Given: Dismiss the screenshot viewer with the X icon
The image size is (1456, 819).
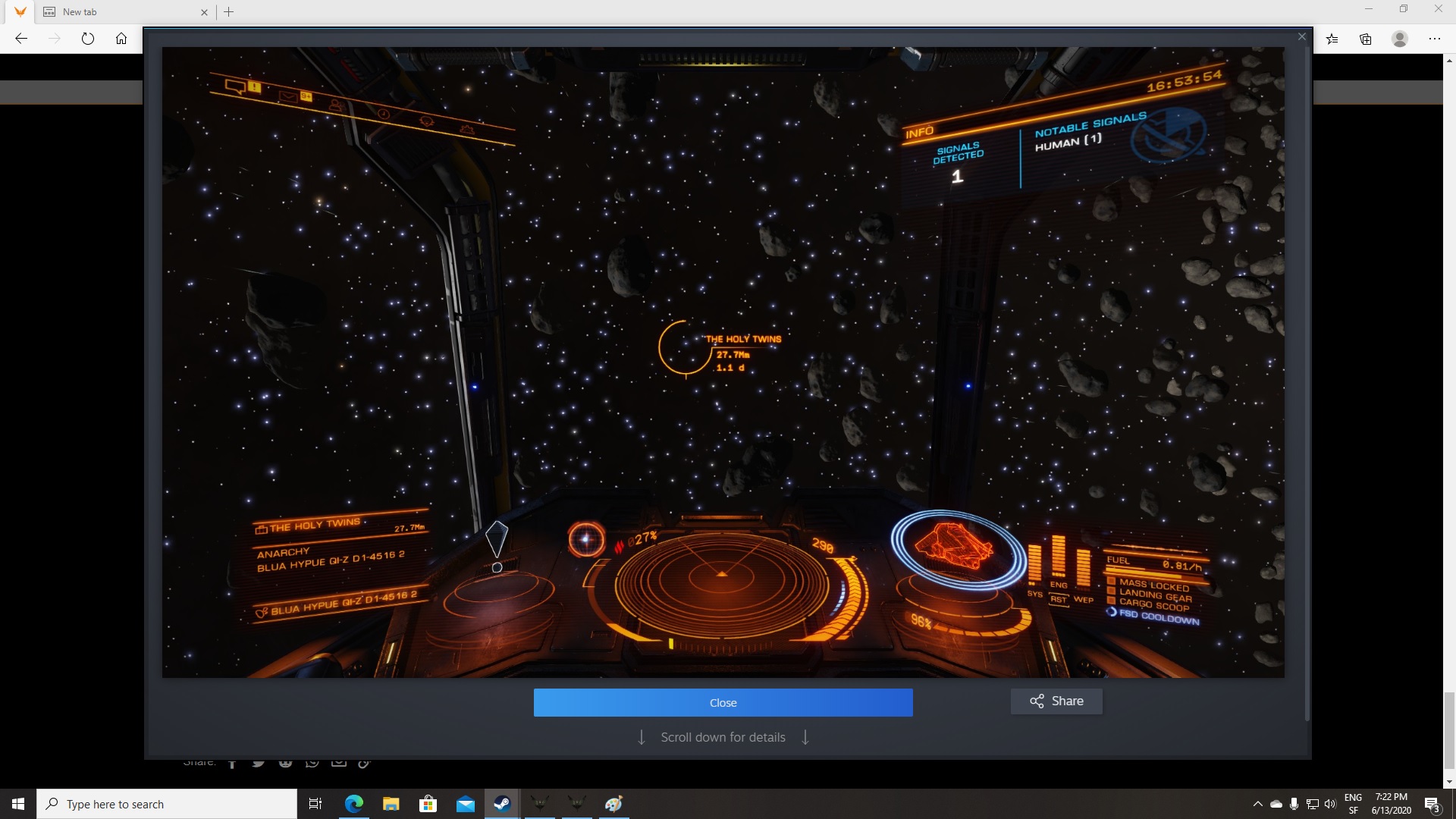Looking at the screenshot, I should (x=1302, y=36).
